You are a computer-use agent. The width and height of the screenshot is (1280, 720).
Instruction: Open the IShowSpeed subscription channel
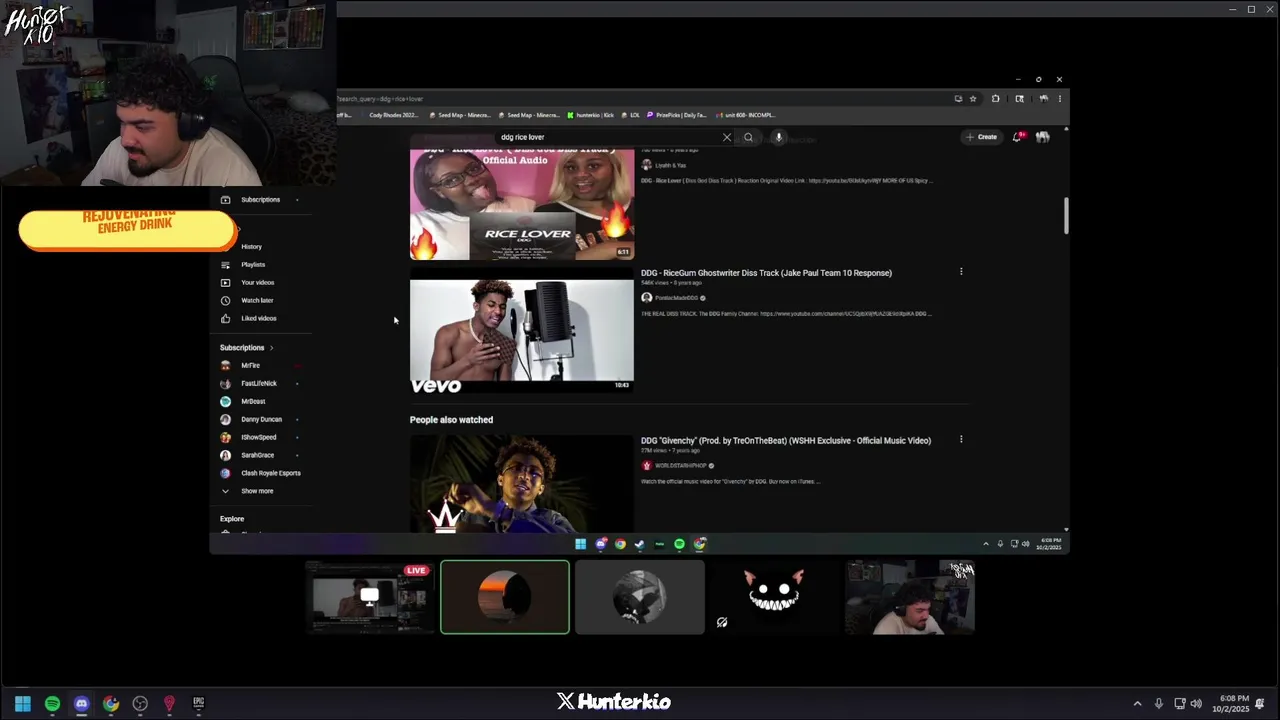coord(258,437)
